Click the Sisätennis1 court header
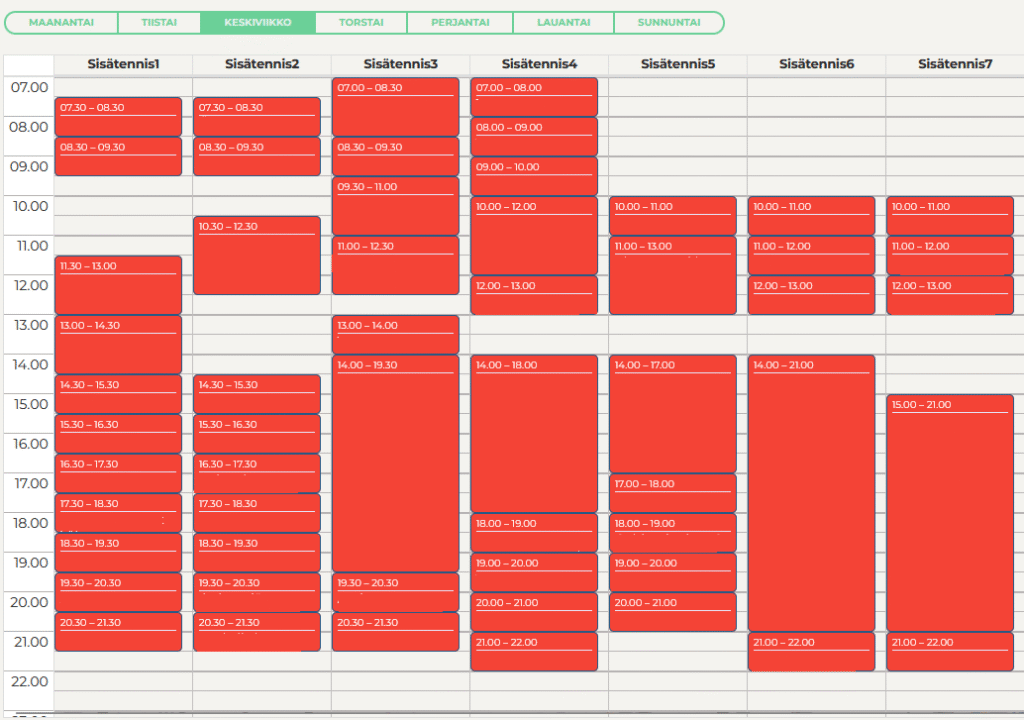The image size is (1024, 720). coord(123,64)
